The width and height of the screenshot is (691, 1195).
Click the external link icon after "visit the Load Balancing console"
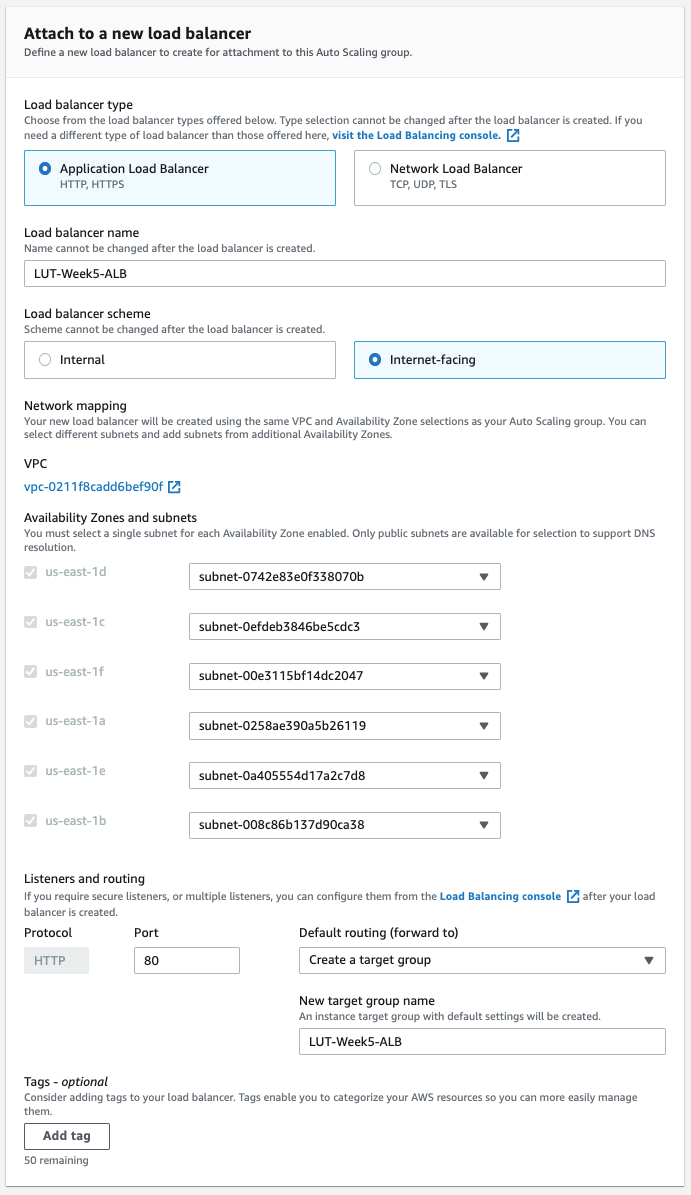[513, 135]
